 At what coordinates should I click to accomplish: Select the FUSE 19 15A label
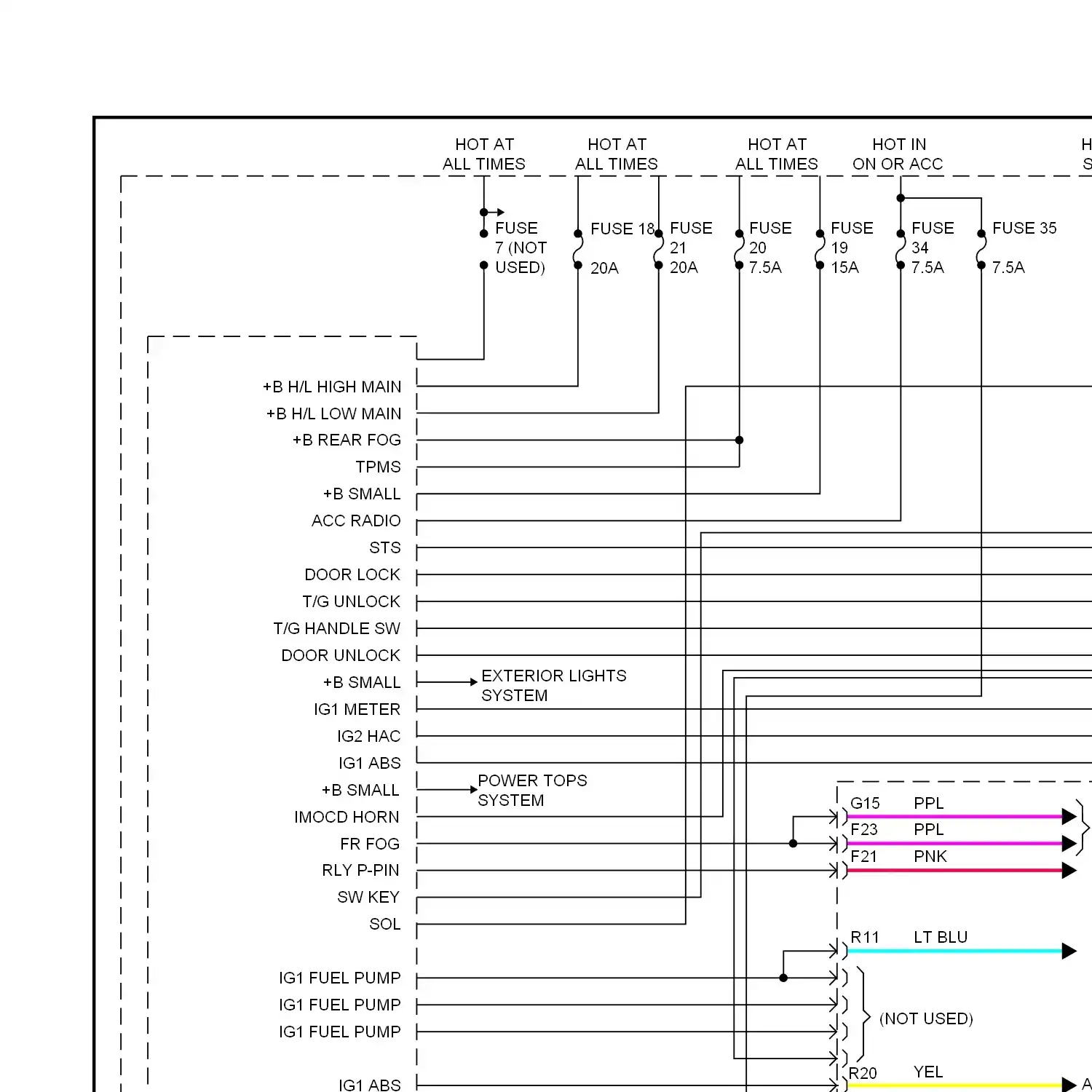[852, 248]
